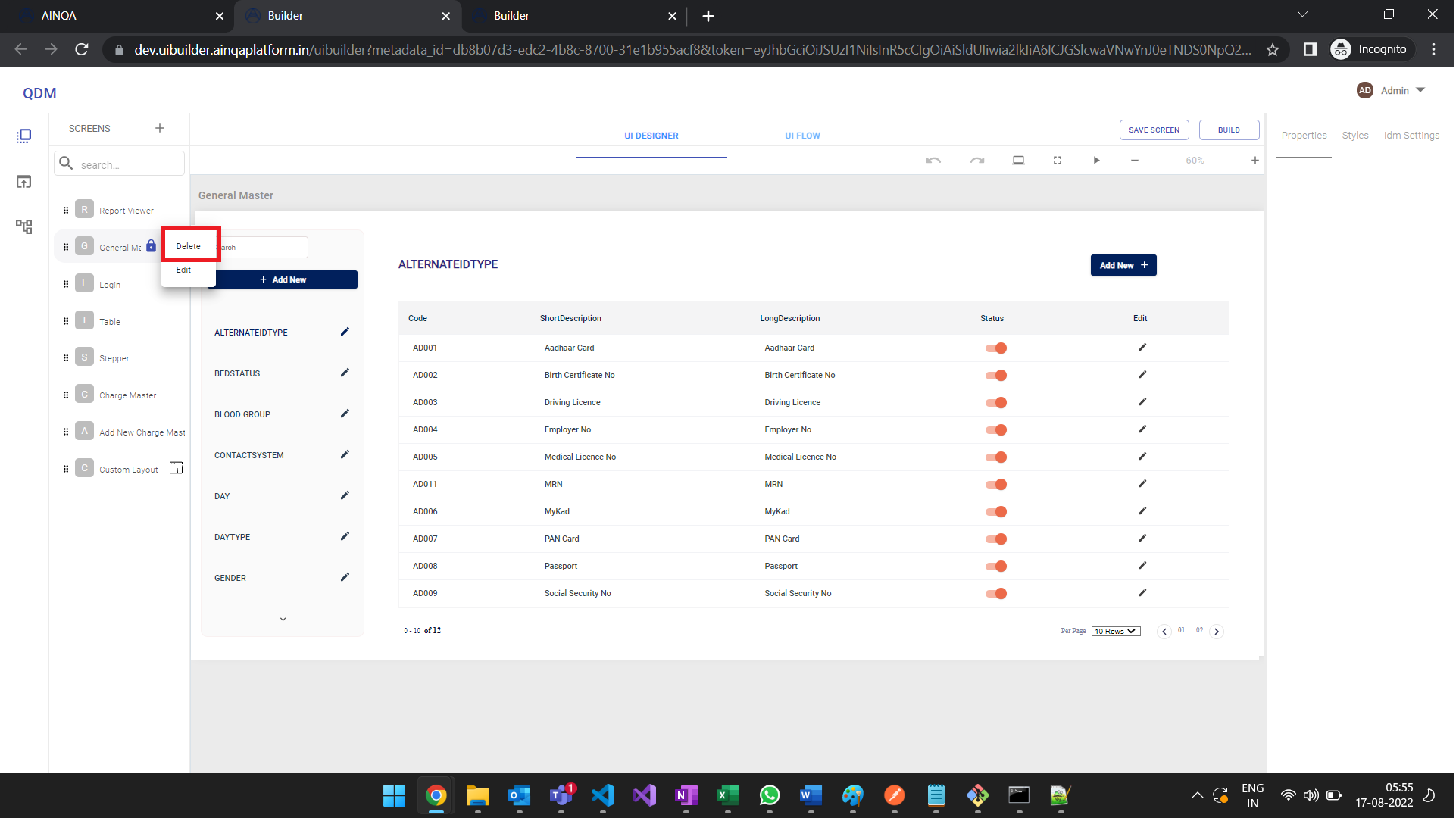Undo the last designer change
This screenshot has width=1456, height=818.
pos(933,161)
